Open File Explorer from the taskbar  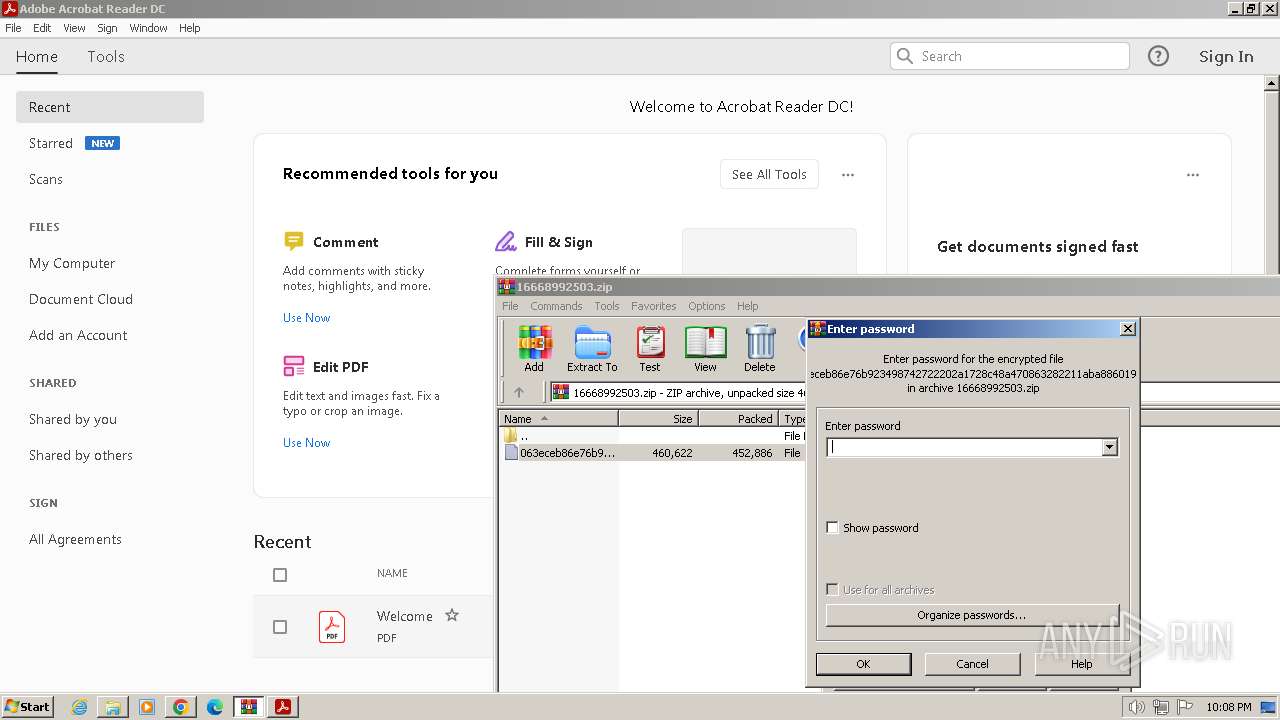113,707
